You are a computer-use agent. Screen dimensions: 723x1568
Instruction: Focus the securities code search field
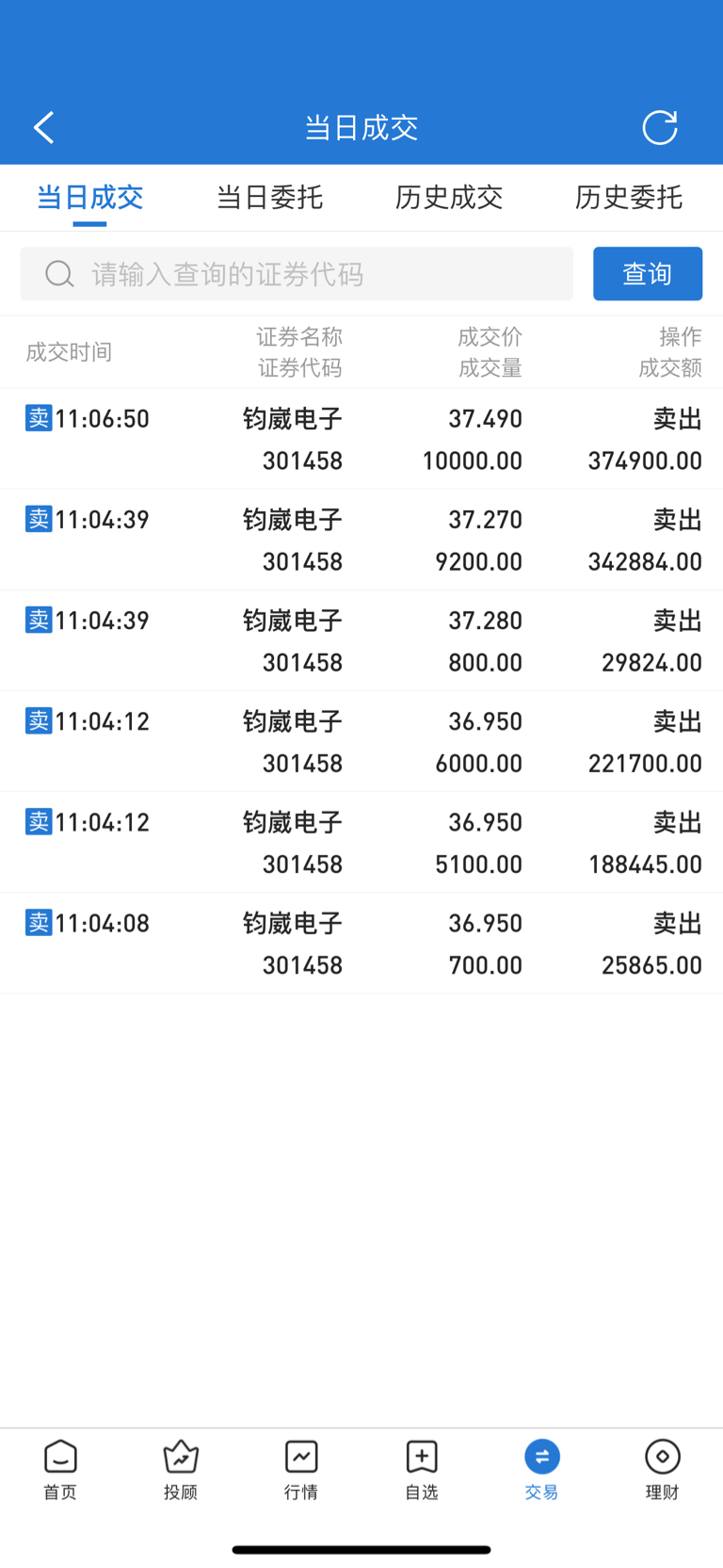point(320,274)
